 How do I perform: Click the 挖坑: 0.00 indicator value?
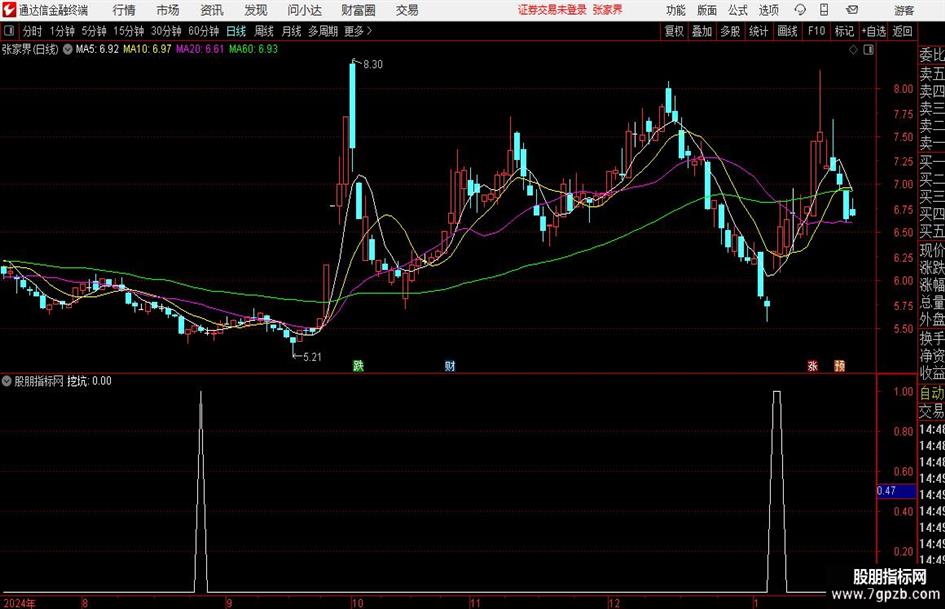click(x=89, y=381)
